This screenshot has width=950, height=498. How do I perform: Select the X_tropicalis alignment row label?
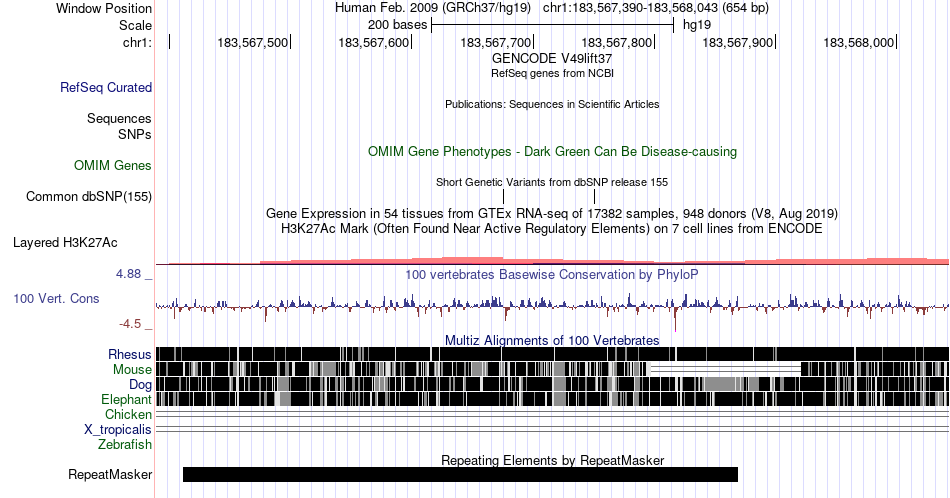coord(118,430)
